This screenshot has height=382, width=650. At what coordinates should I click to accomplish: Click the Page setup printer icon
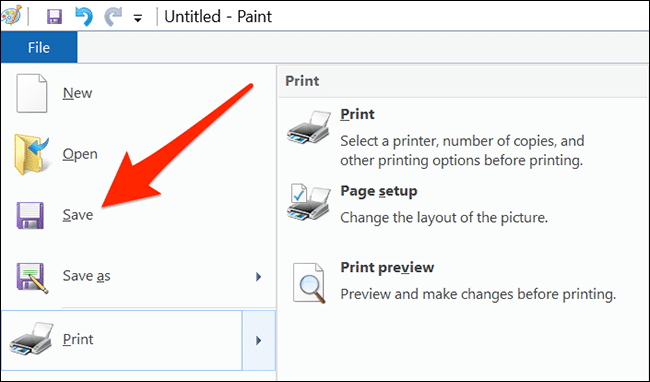coord(309,202)
